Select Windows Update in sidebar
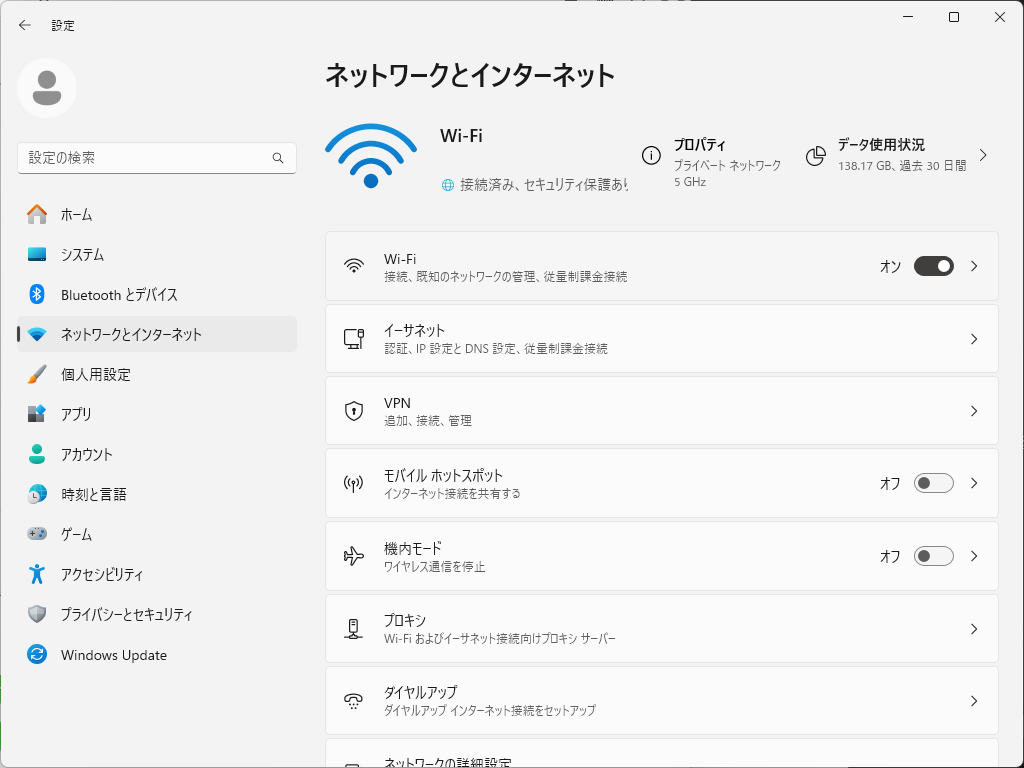 [157, 654]
